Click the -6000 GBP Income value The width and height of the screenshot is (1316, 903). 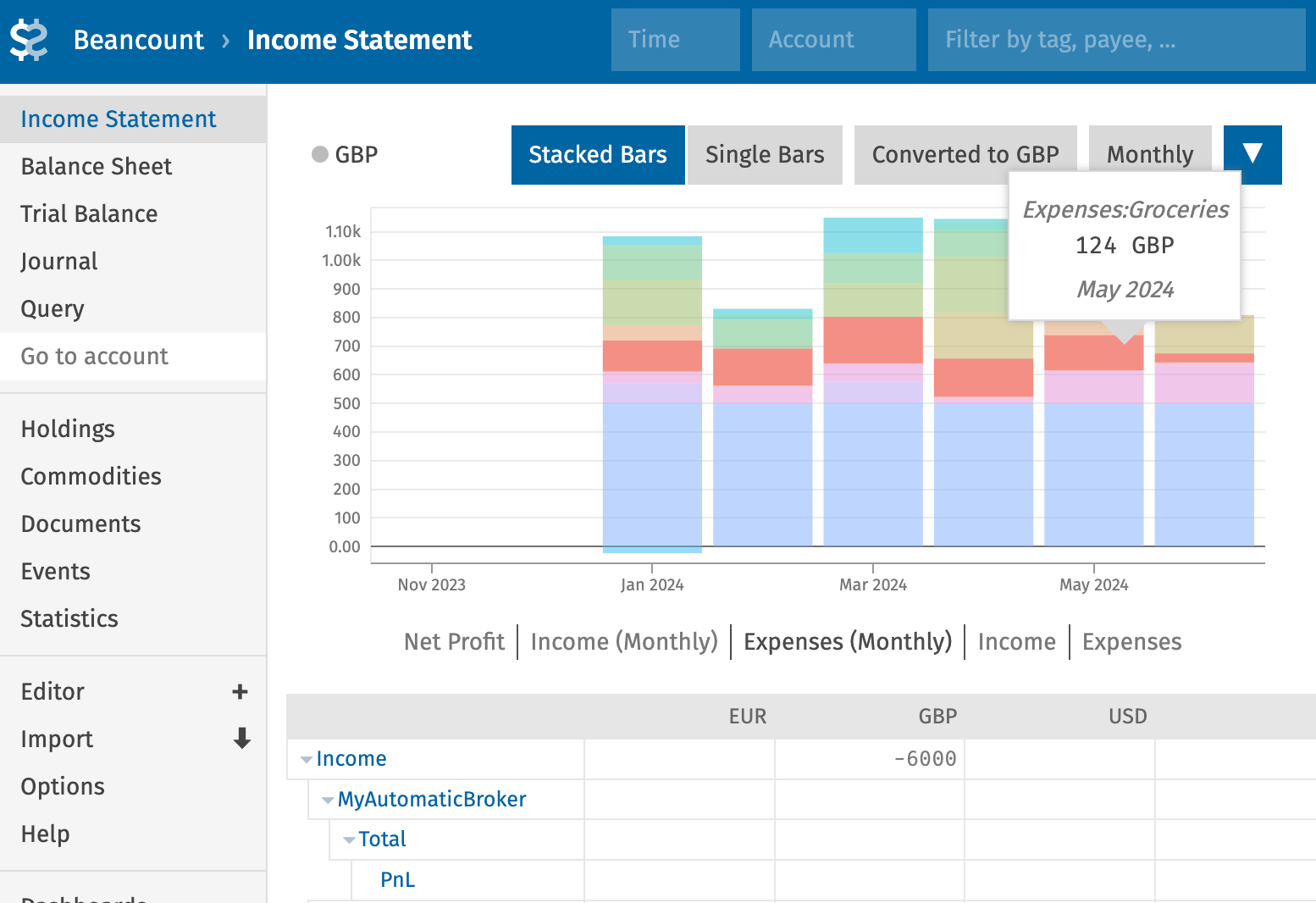[x=925, y=759]
